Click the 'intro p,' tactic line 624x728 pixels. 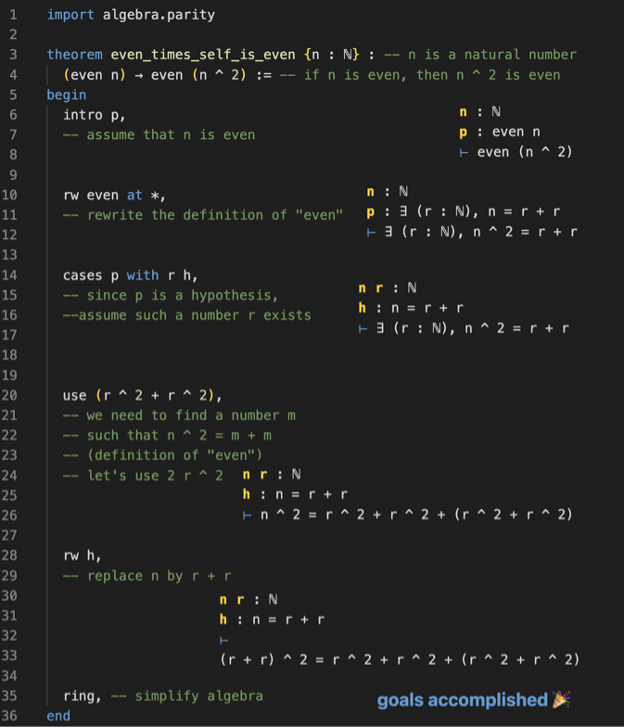point(94,115)
